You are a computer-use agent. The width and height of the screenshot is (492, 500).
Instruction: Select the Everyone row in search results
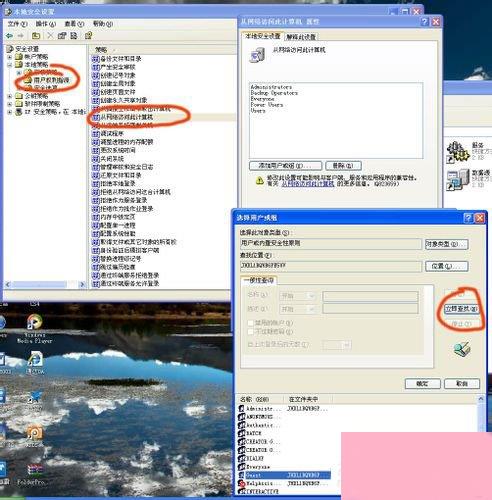258,467
